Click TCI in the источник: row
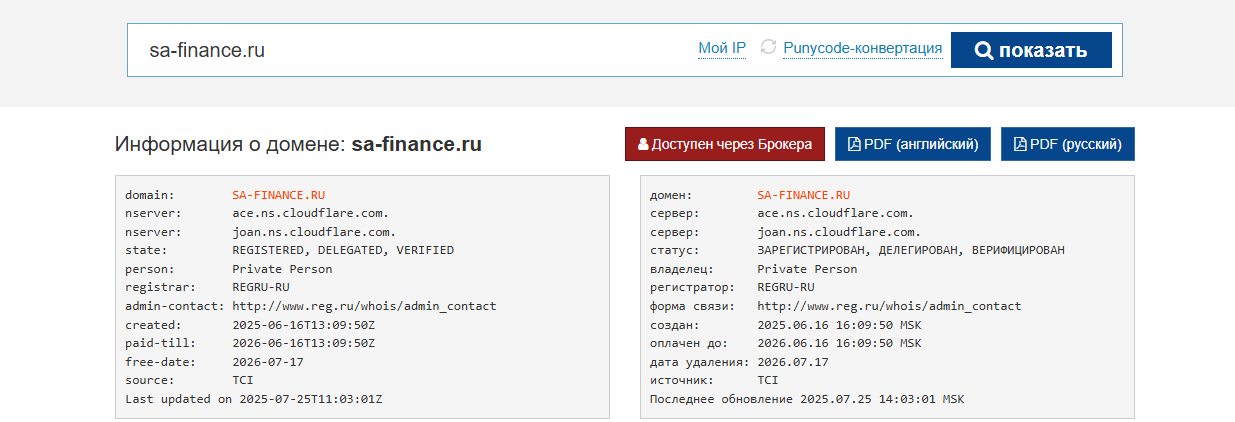This screenshot has height=422, width=1235. (x=768, y=380)
